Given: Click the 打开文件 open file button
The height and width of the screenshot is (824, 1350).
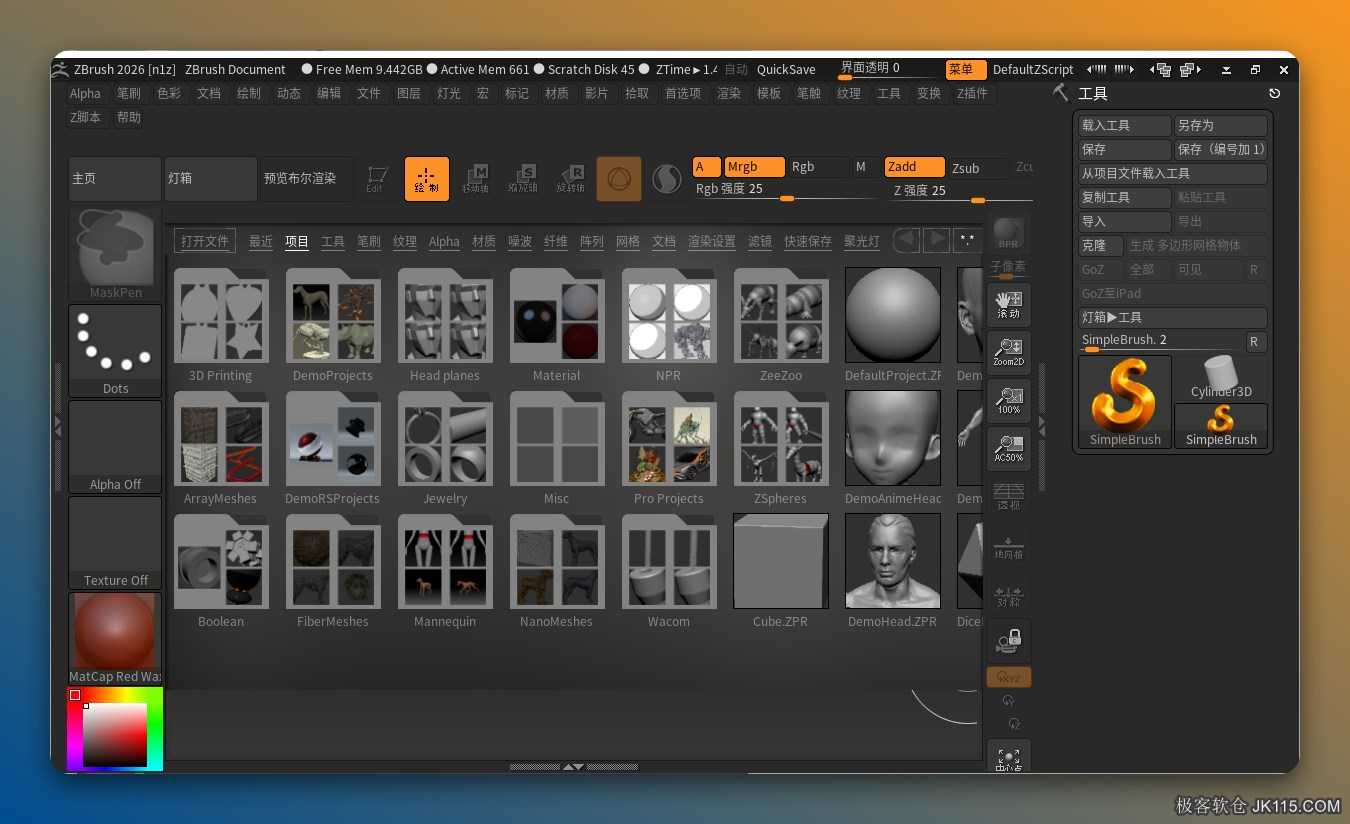Looking at the screenshot, I should tap(205, 241).
